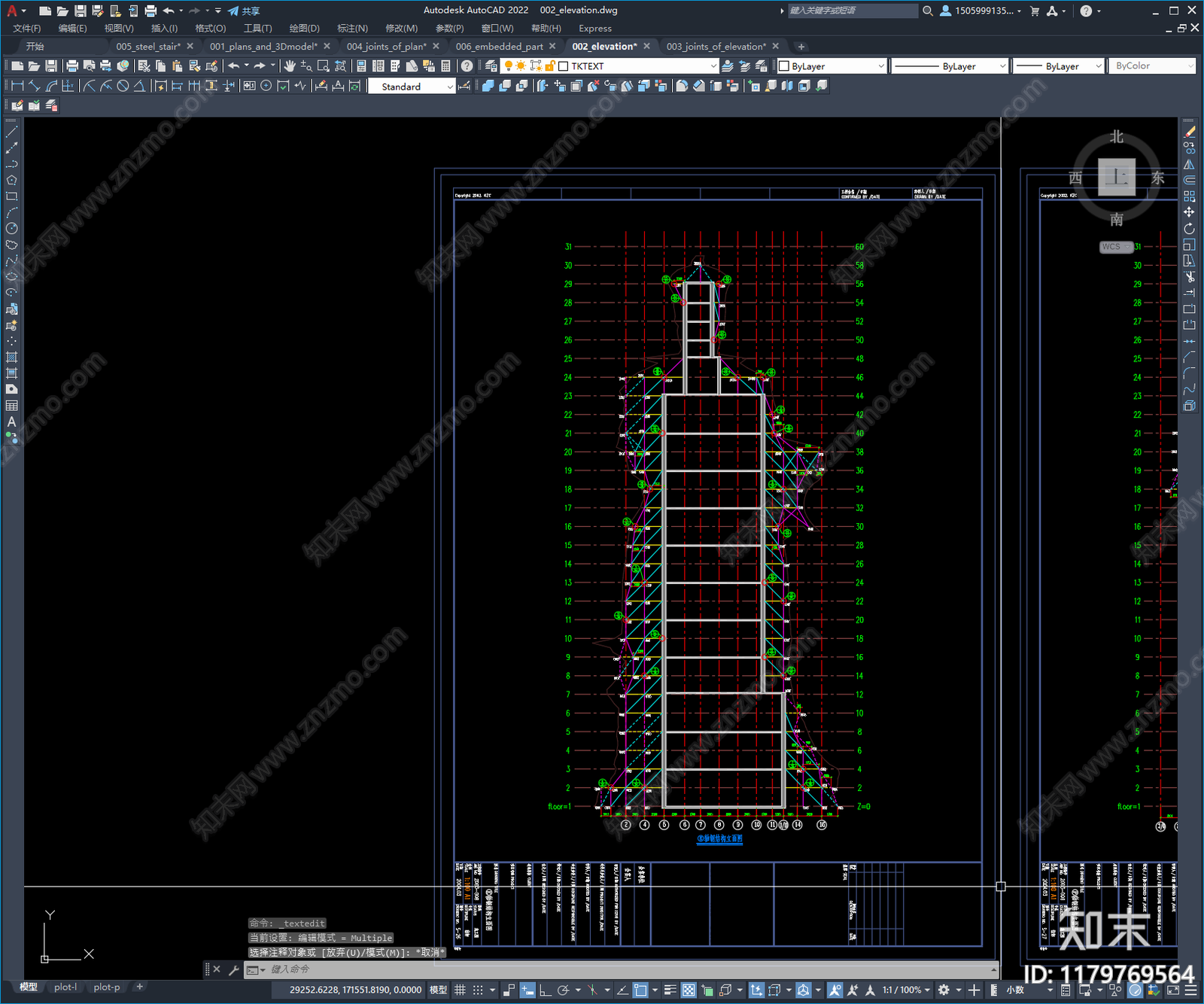The image size is (1204, 1004).
Task: Toggle Dynamic Input in status bar
Action: tap(528, 990)
